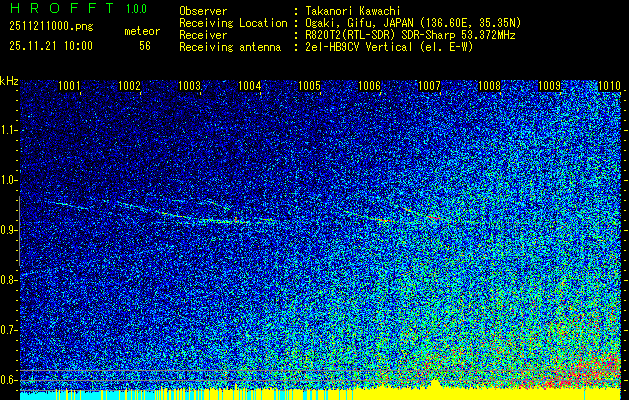The width and height of the screenshot is (629, 400).
Task: Click the 2el-HB9CV Vertical antenna value
Action: pos(389,47)
